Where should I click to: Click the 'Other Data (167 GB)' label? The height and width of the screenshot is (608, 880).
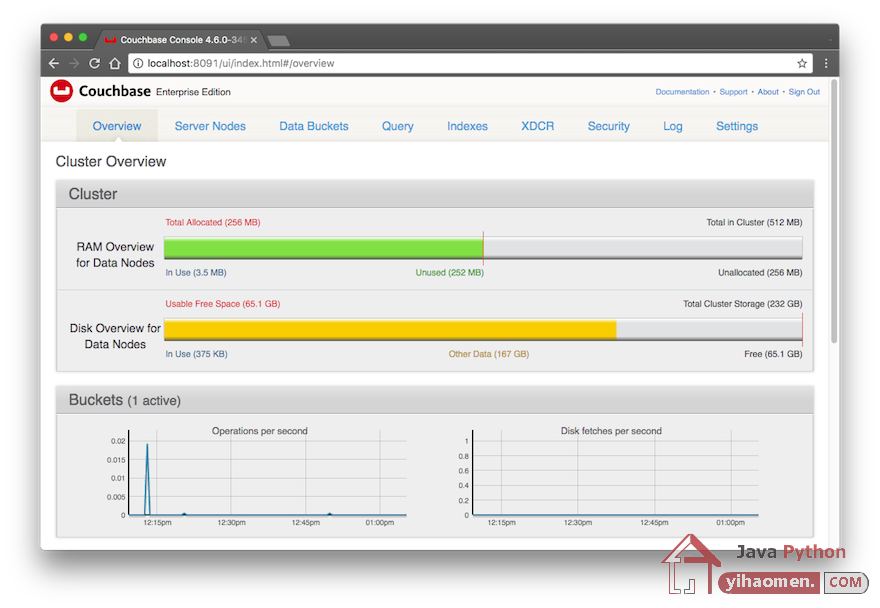point(488,354)
